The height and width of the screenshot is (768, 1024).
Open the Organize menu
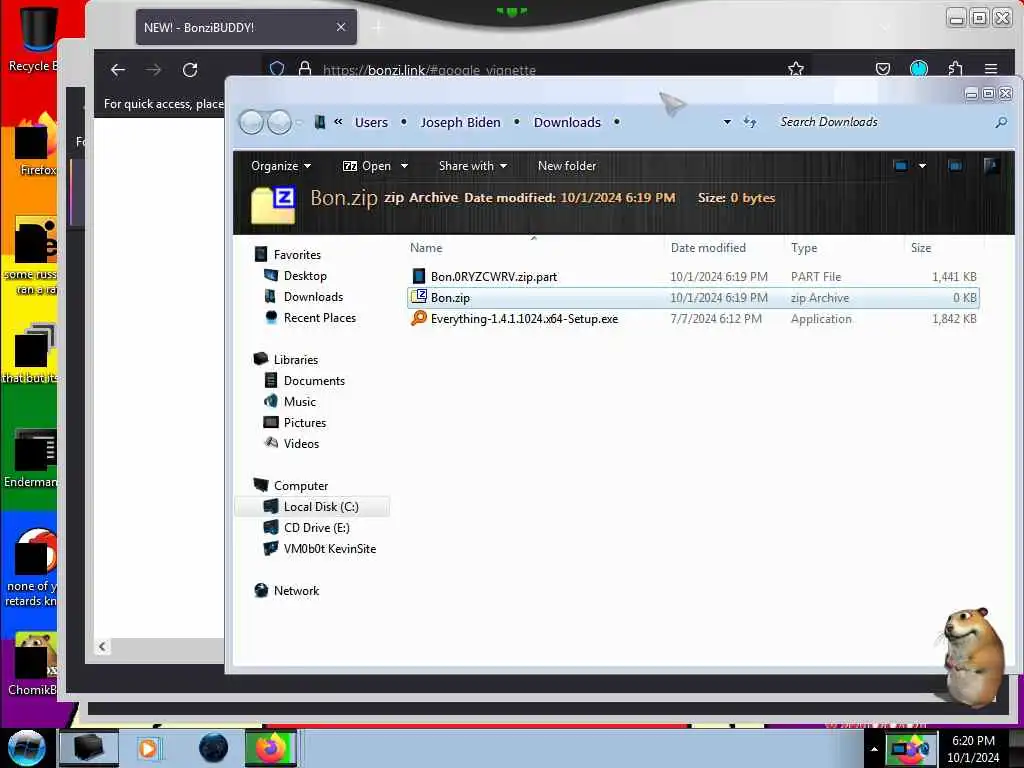(281, 166)
